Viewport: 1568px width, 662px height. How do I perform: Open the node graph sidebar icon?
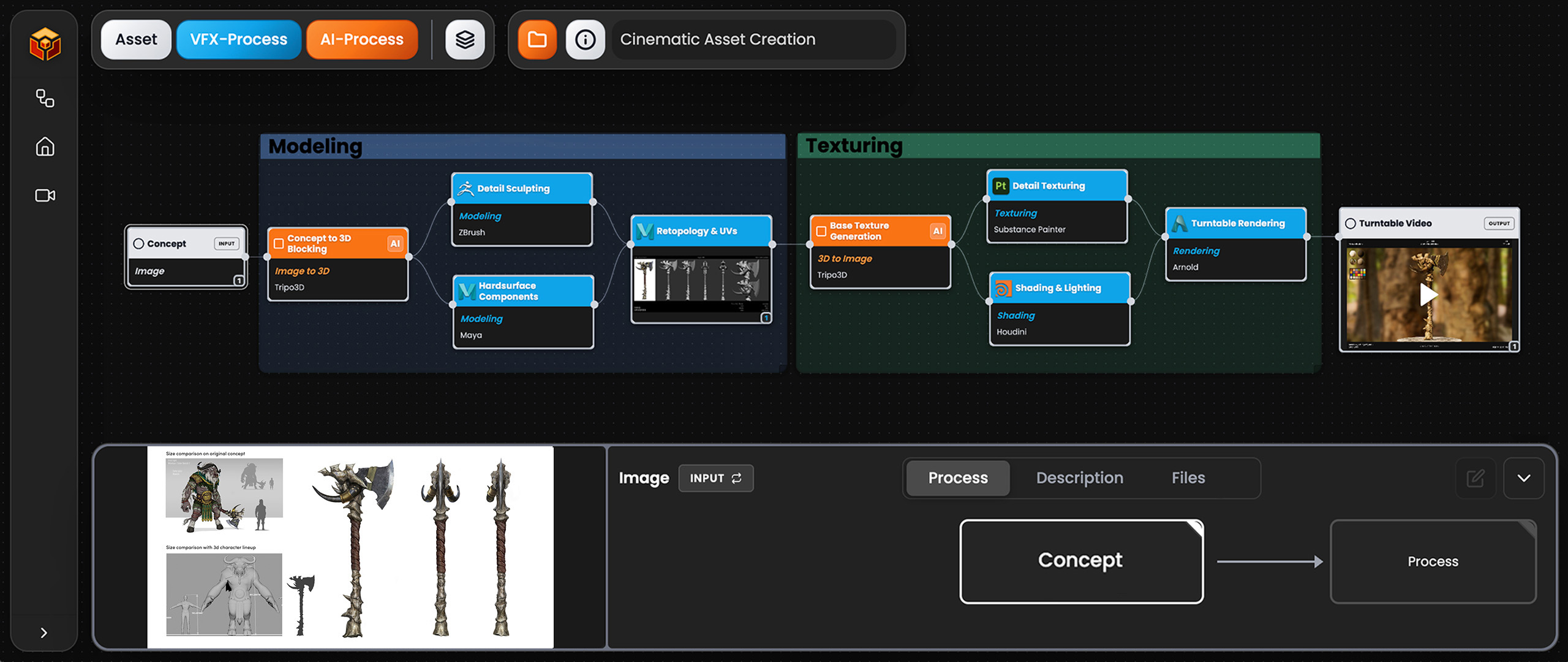pyautogui.click(x=45, y=98)
